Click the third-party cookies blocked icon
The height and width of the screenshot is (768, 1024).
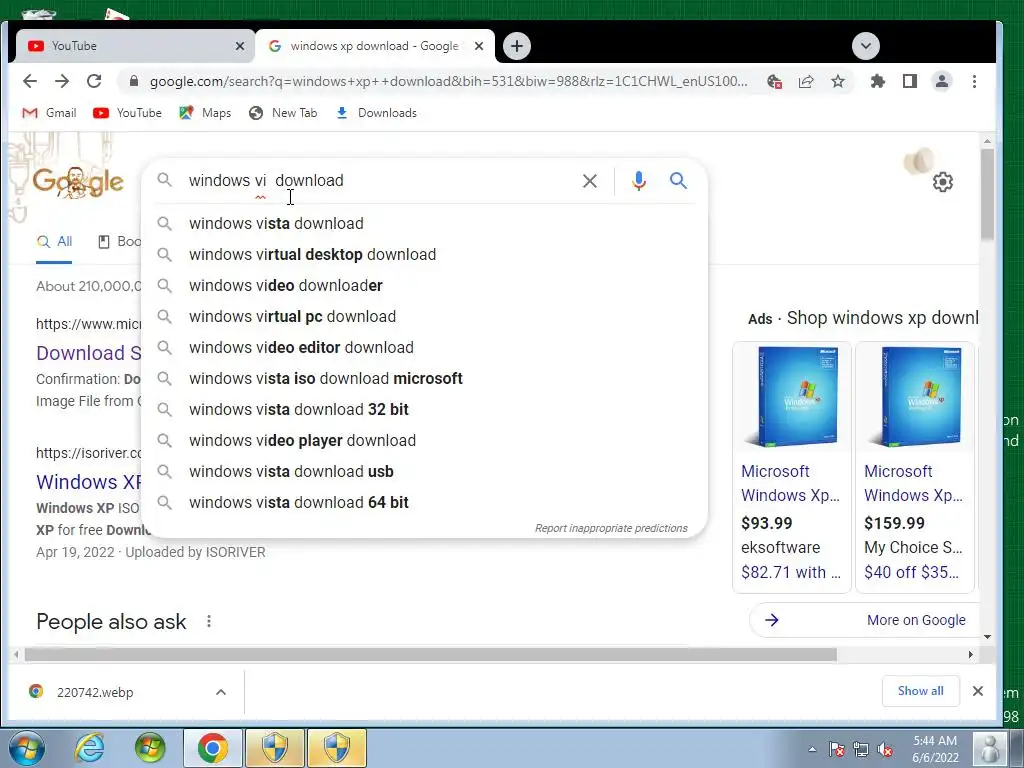click(775, 82)
